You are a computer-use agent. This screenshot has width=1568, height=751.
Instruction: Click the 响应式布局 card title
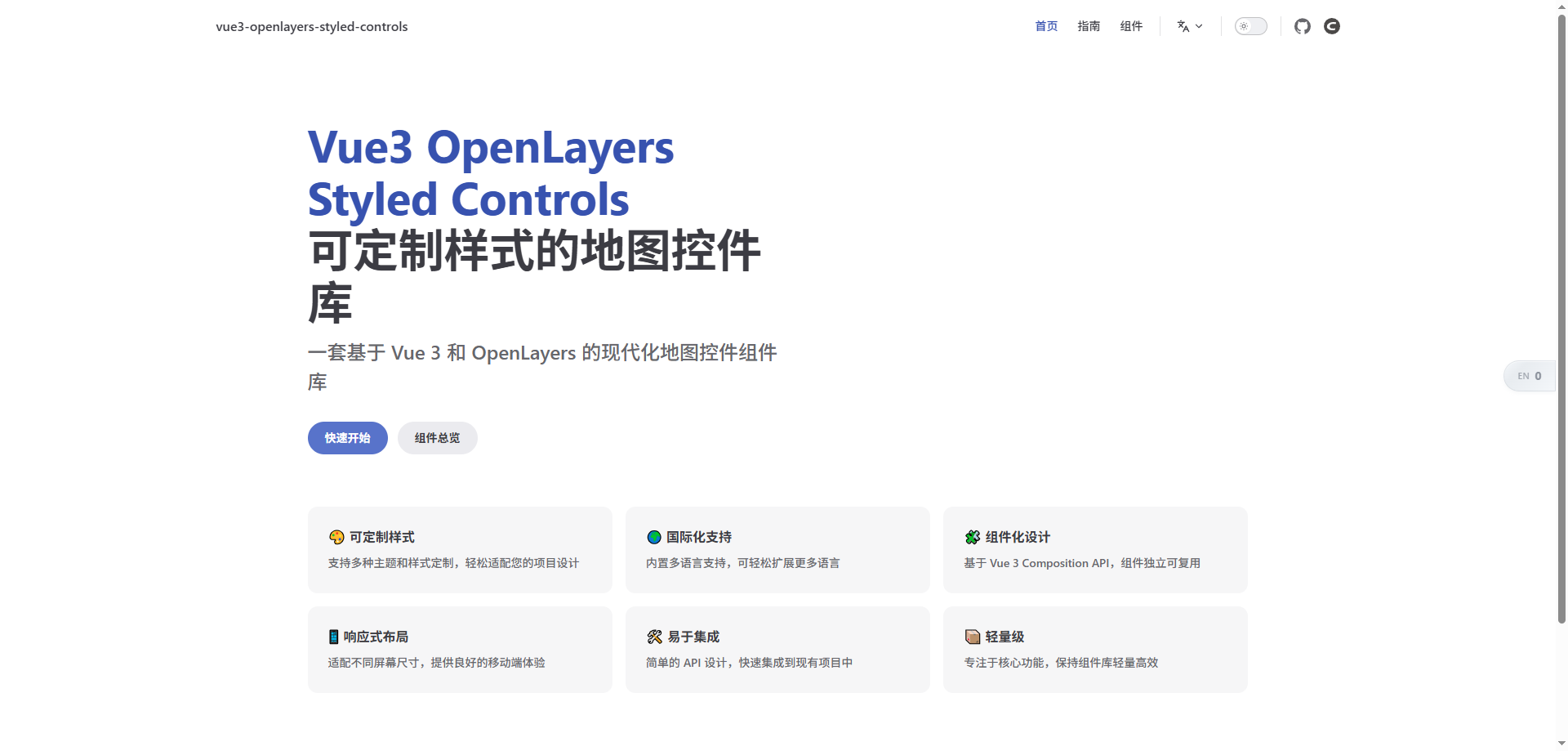tap(376, 637)
